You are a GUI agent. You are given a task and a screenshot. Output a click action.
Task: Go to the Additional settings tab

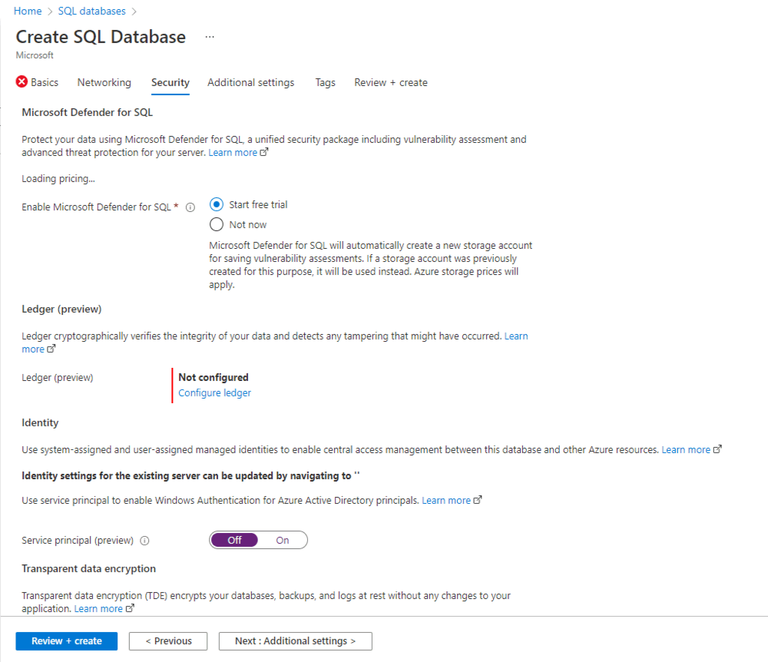pyautogui.click(x=250, y=82)
